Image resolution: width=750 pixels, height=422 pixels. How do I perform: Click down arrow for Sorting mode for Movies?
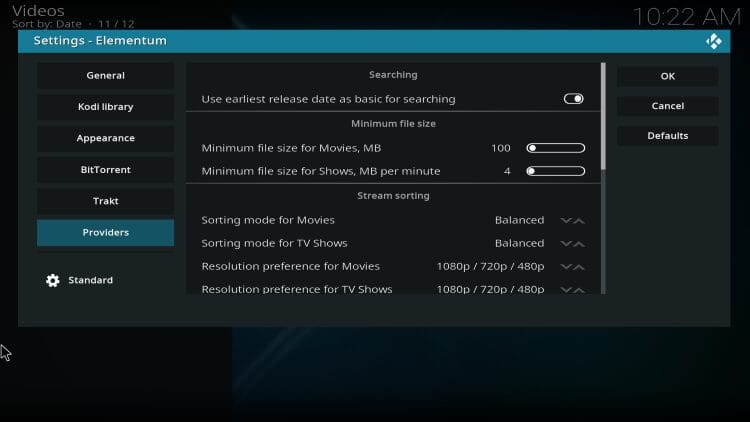[566, 221]
